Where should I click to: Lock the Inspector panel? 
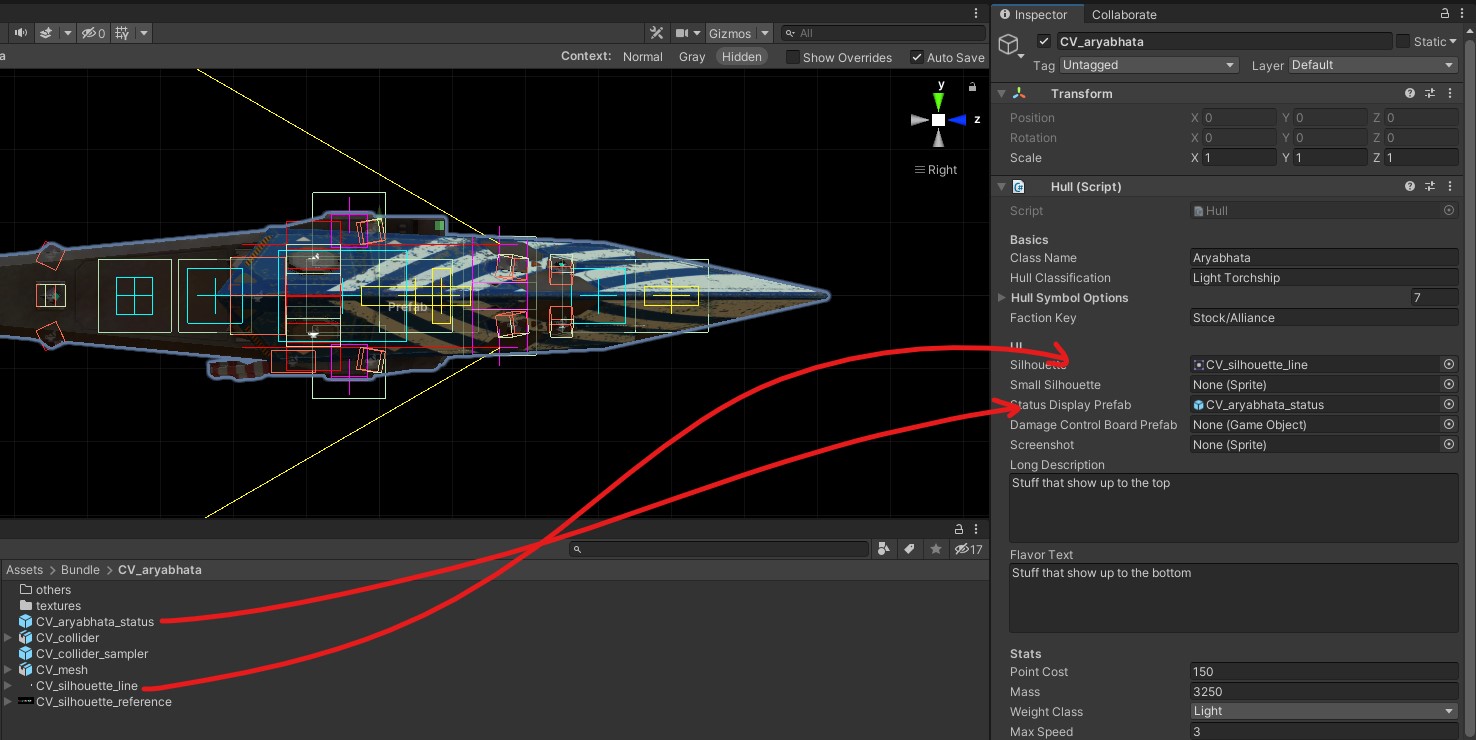click(1445, 14)
